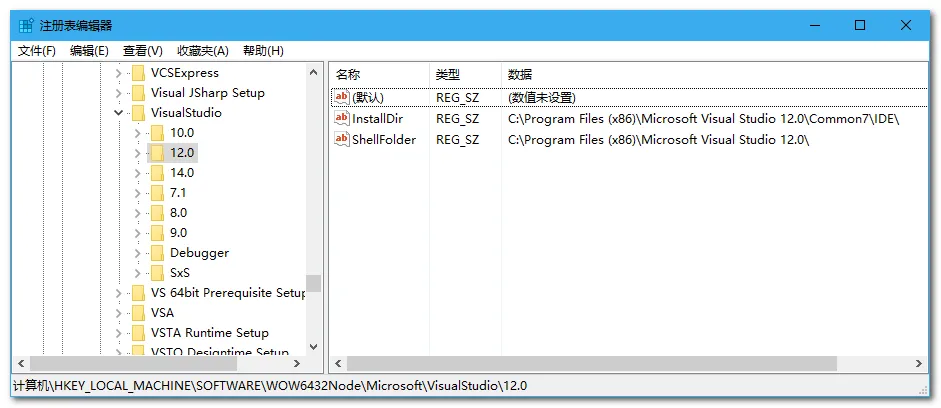This screenshot has width=941, height=408.
Task: Click the Visual JSharp Setup folder icon
Action: coord(138,93)
